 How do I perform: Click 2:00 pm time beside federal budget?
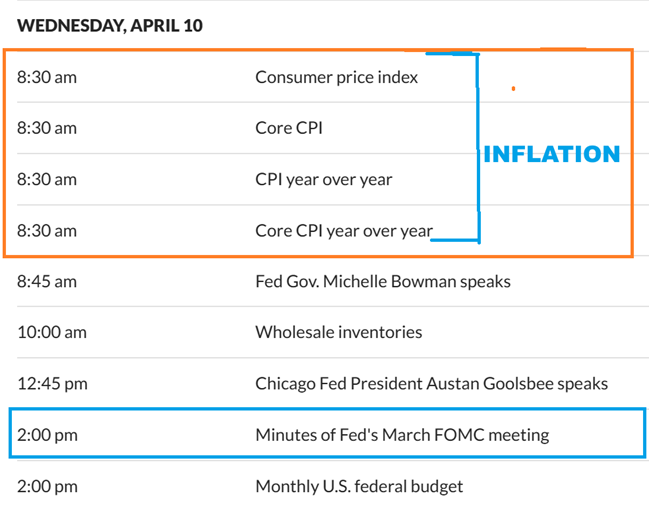click(47, 487)
